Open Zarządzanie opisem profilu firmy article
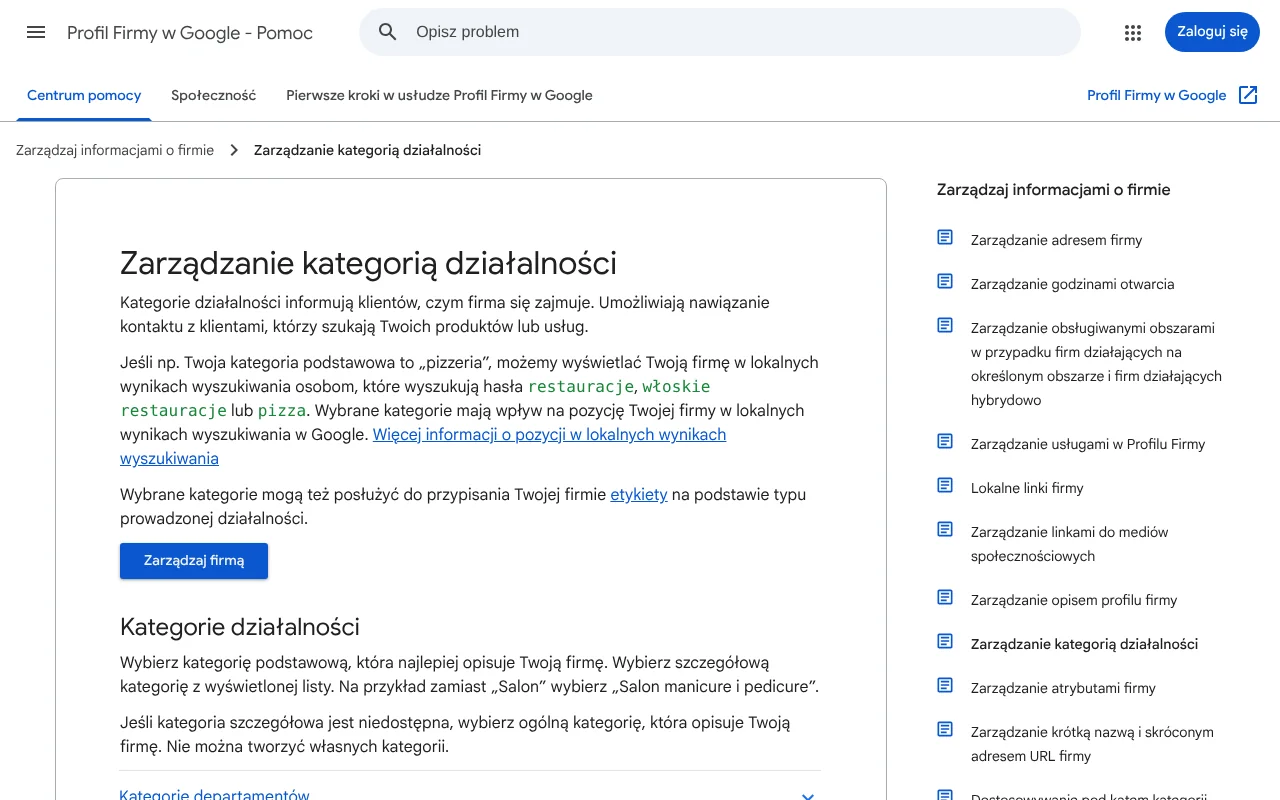The height and width of the screenshot is (800, 1280). (1074, 600)
